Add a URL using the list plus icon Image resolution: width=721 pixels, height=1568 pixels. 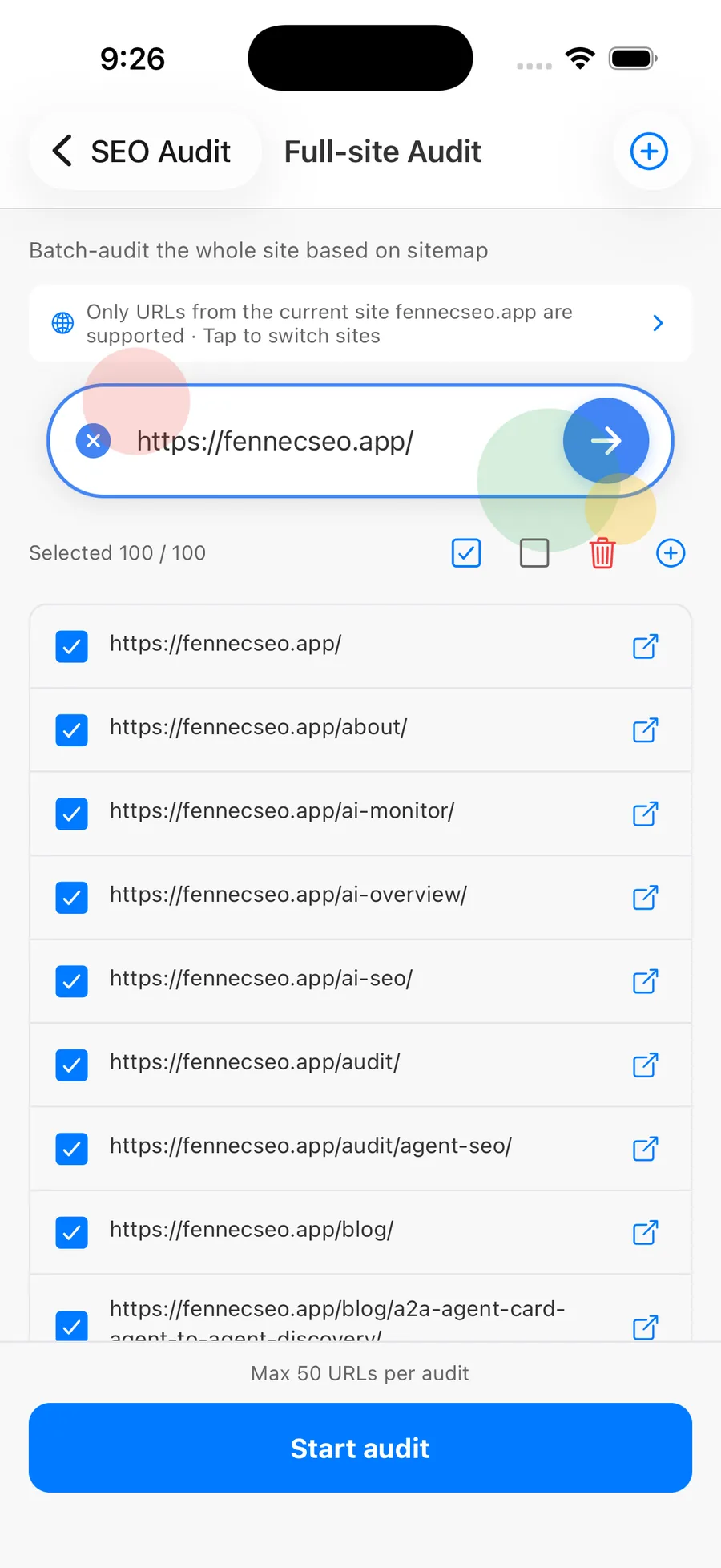pos(671,553)
